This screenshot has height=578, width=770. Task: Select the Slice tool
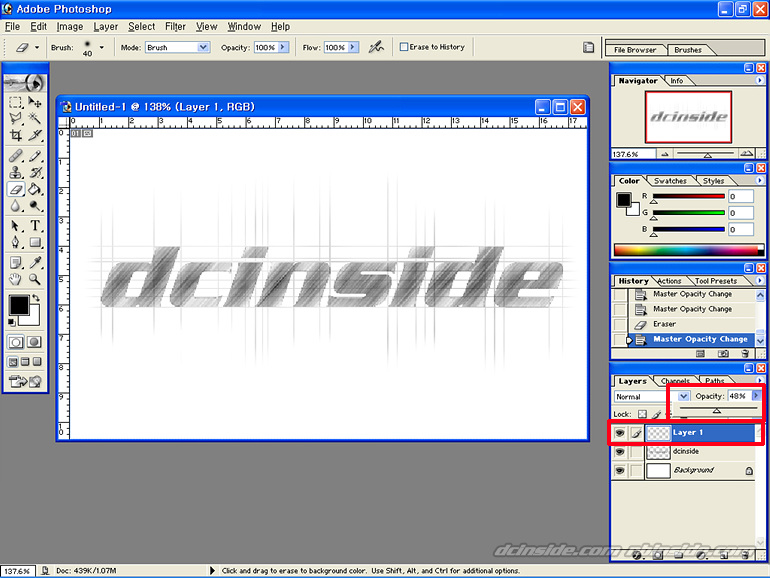click(35, 135)
